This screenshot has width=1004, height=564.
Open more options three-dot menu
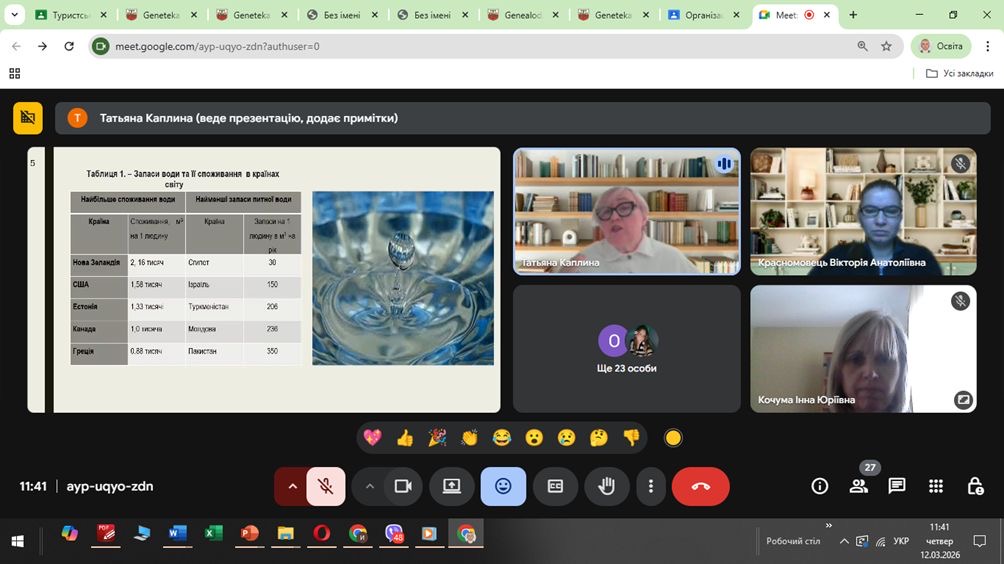coord(651,486)
